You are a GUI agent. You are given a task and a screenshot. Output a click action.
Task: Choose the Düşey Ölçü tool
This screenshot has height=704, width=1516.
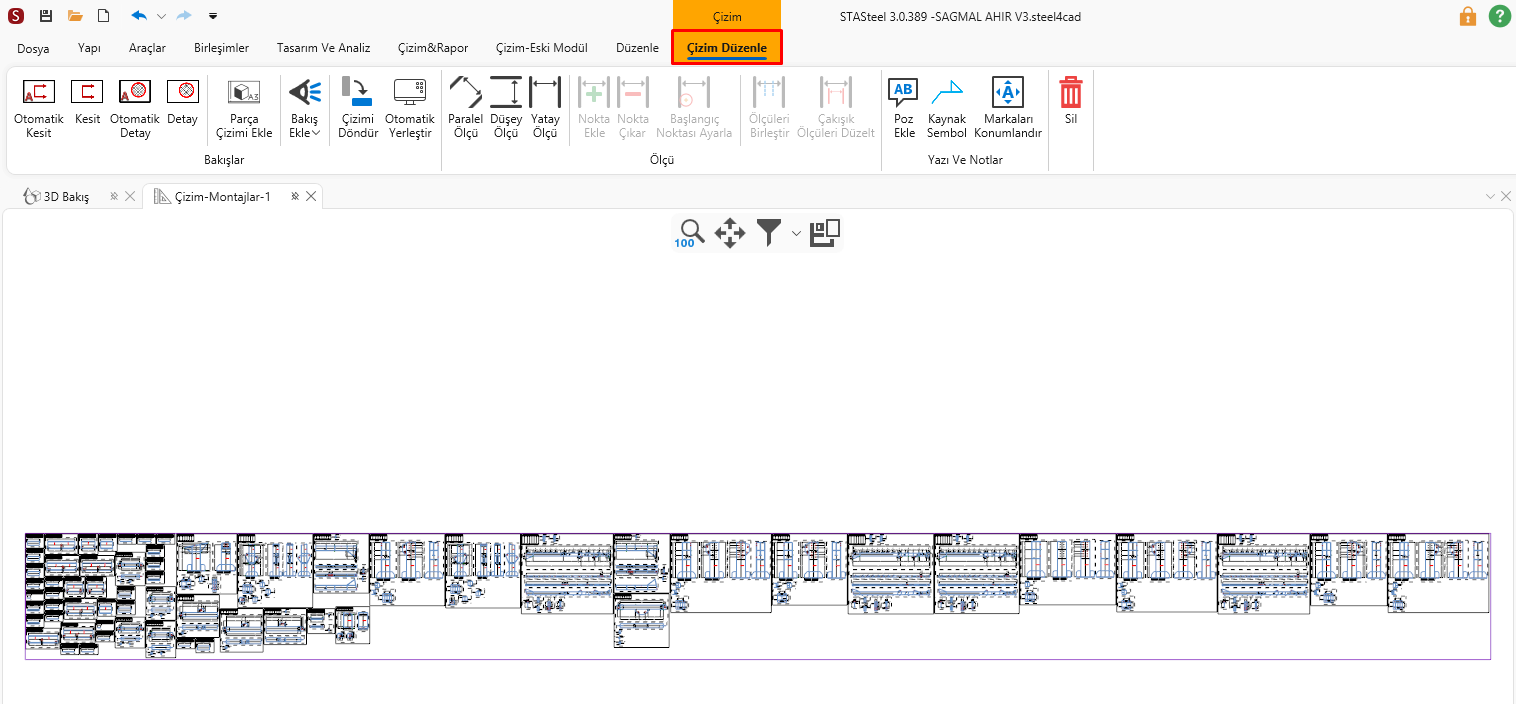pyautogui.click(x=506, y=108)
